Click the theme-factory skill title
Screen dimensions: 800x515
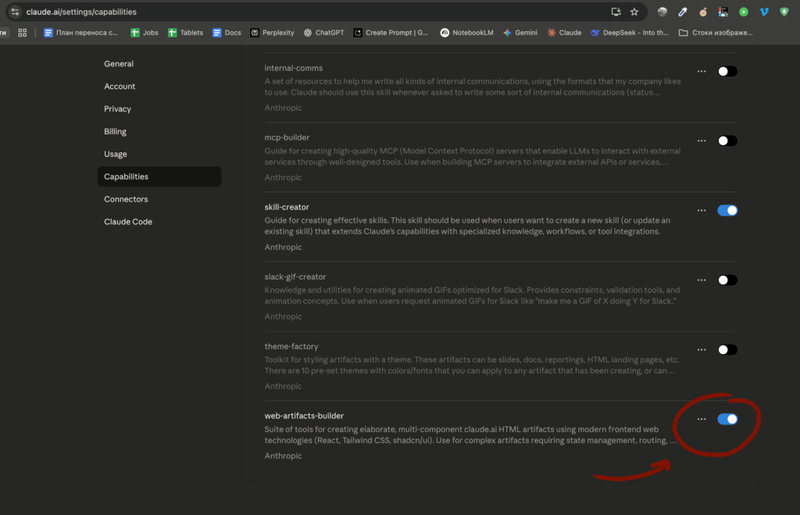(x=291, y=346)
